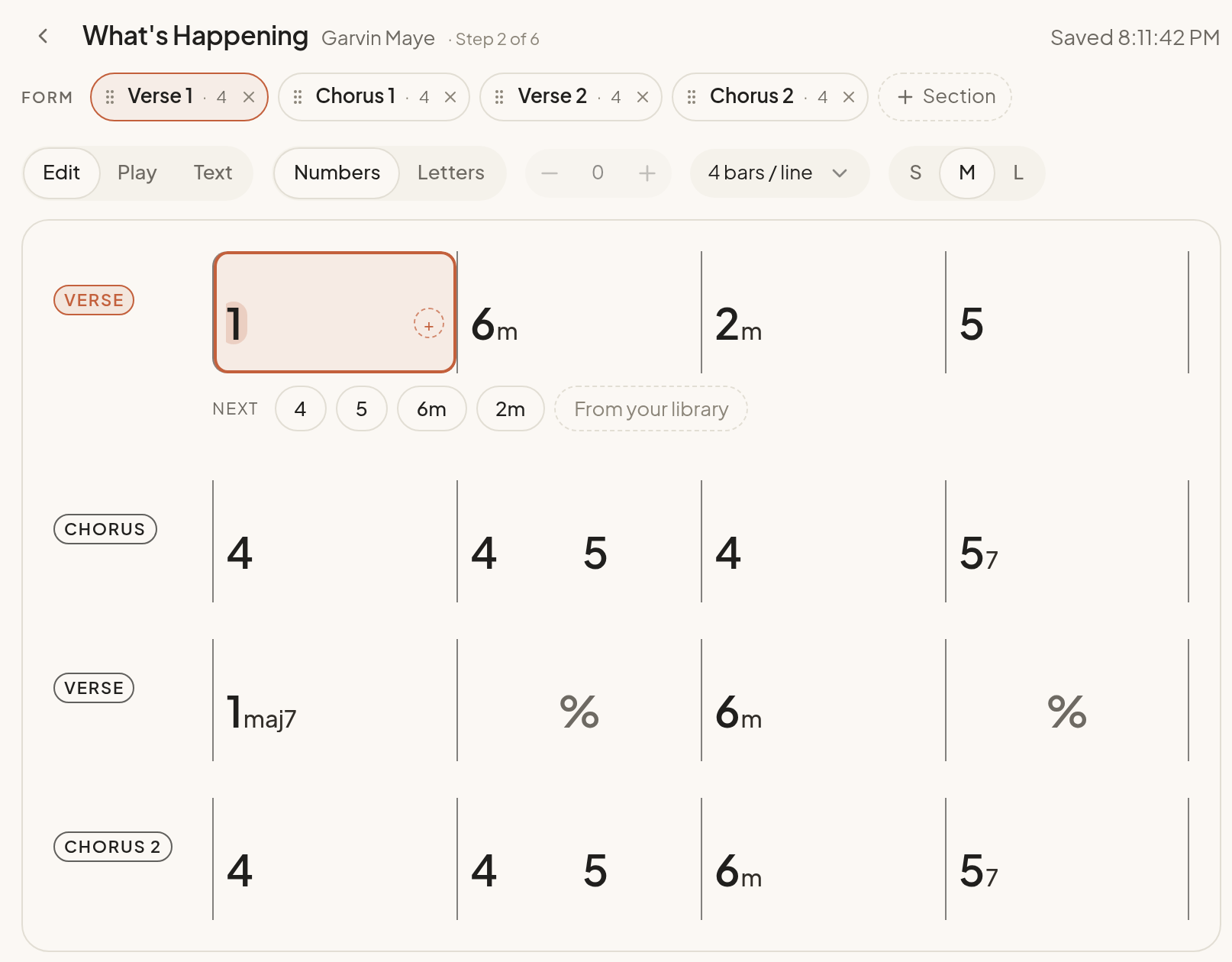
Task: Click the CHORUS 2 section label
Action: 113,847
